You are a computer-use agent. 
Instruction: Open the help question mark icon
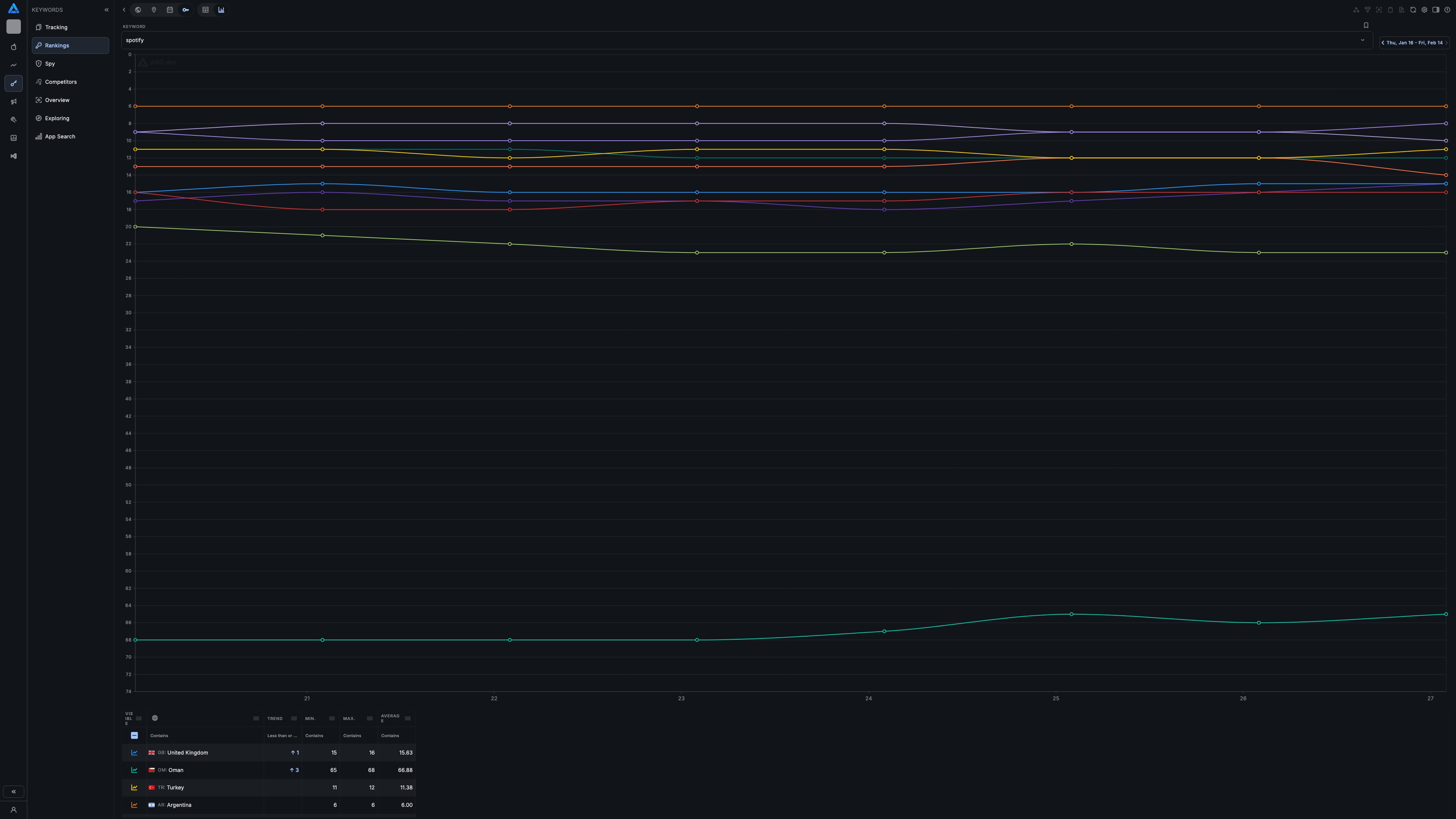1447,9
